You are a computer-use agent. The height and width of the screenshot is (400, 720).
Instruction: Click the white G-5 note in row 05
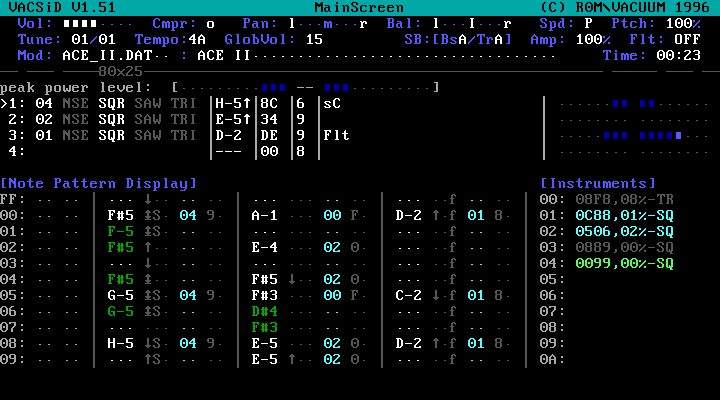click(x=120, y=295)
